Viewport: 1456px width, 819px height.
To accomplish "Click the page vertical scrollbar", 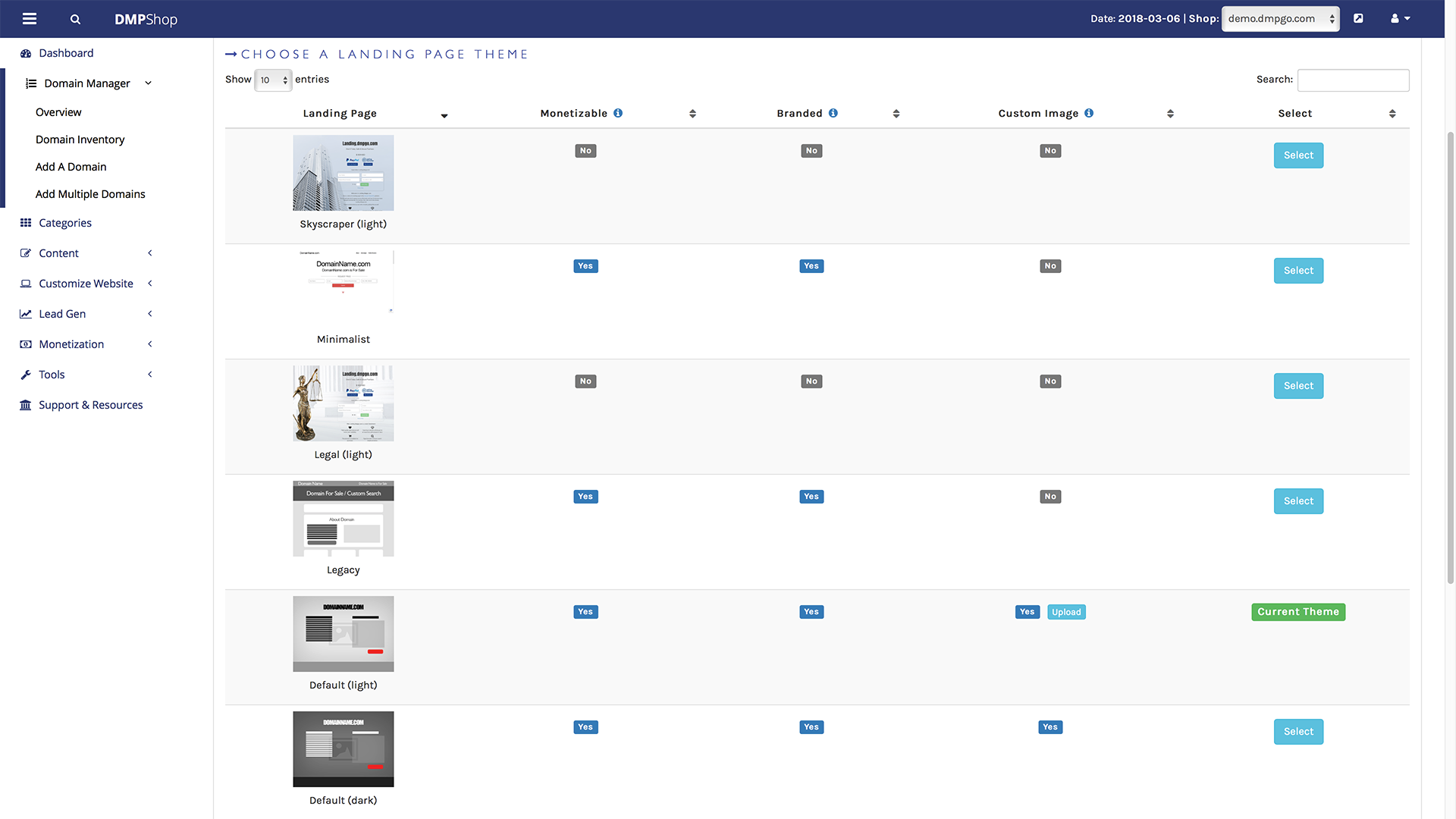I will (1450, 356).
